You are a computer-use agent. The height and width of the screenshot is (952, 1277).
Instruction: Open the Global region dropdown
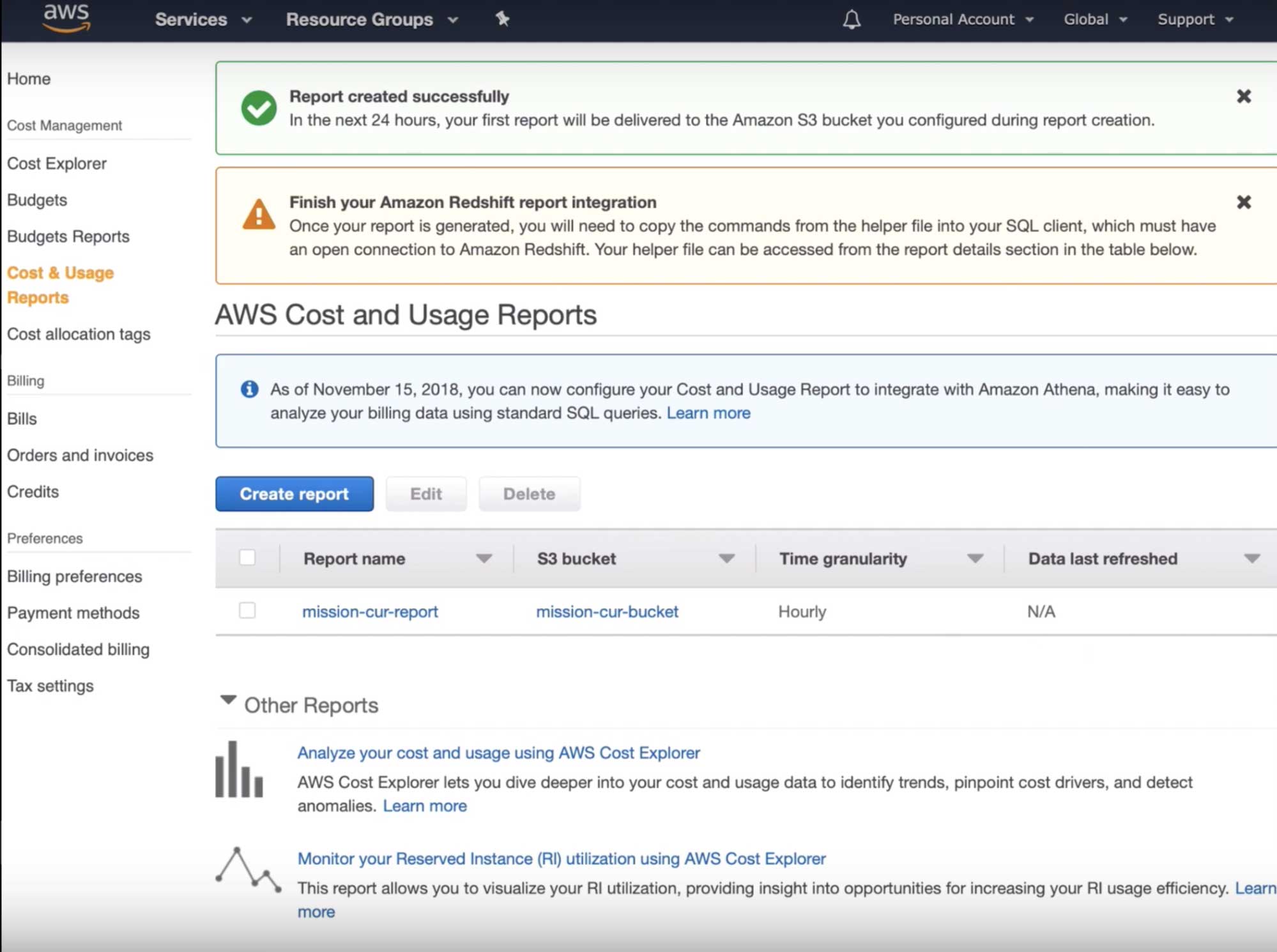point(1094,20)
